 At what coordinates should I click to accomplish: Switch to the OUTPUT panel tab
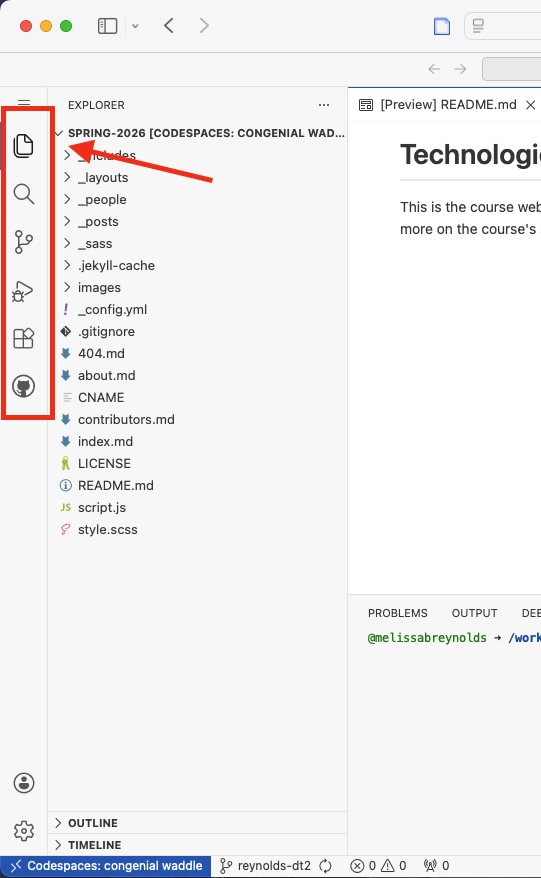click(474, 613)
